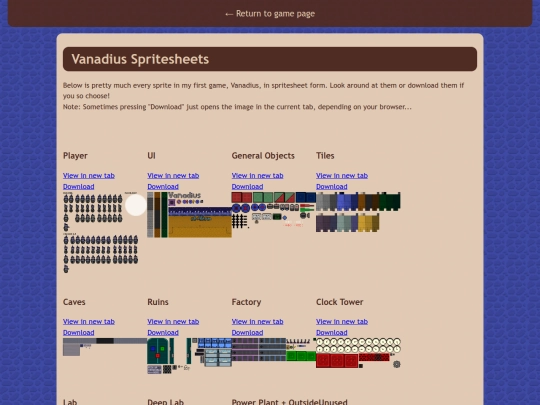540x405 pixels.
Task: Click the Caves section heading
Action: tap(74, 302)
